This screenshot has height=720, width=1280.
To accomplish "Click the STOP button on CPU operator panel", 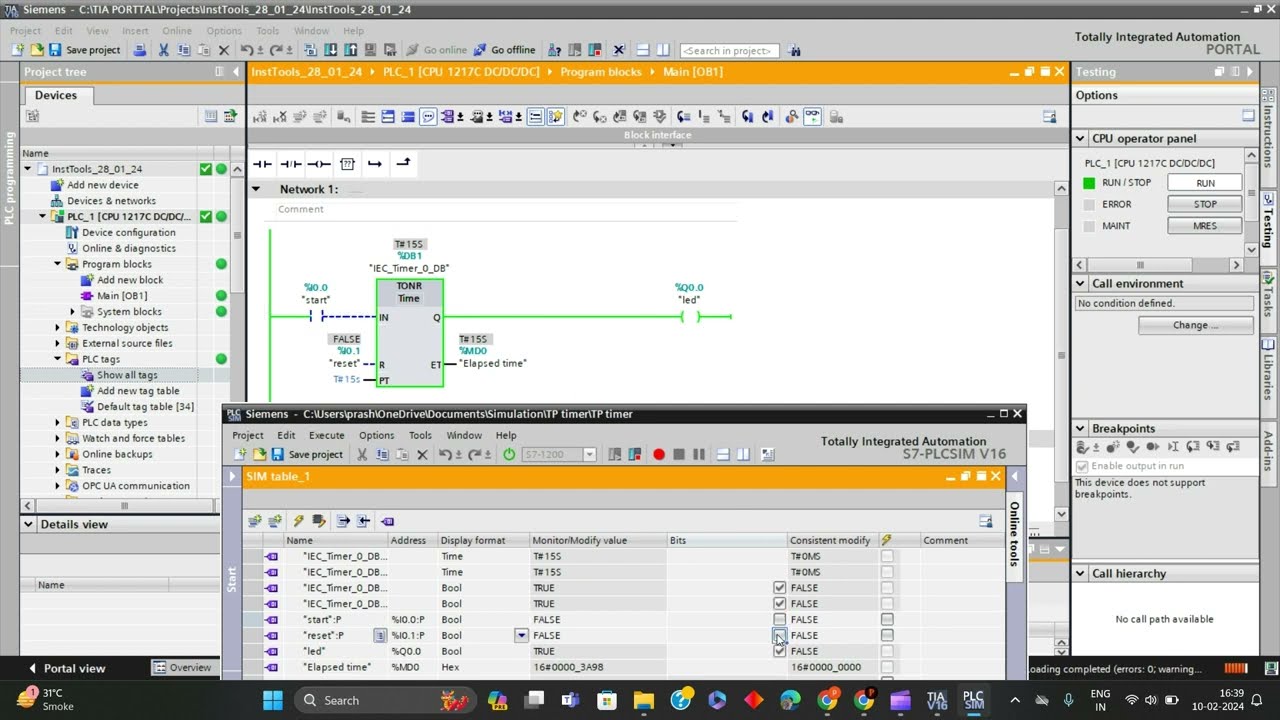I will [1205, 204].
